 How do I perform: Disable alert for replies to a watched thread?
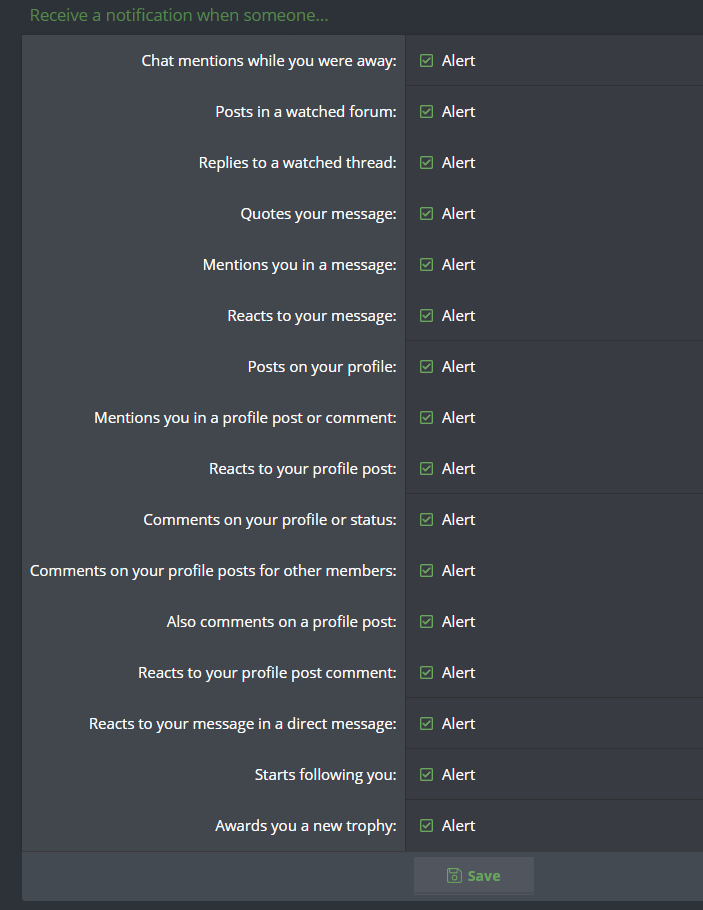point(427,162)
